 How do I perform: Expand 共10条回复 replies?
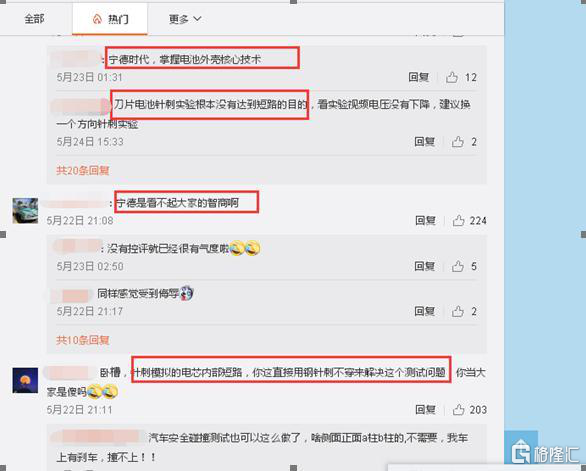(x=83, y=340)
